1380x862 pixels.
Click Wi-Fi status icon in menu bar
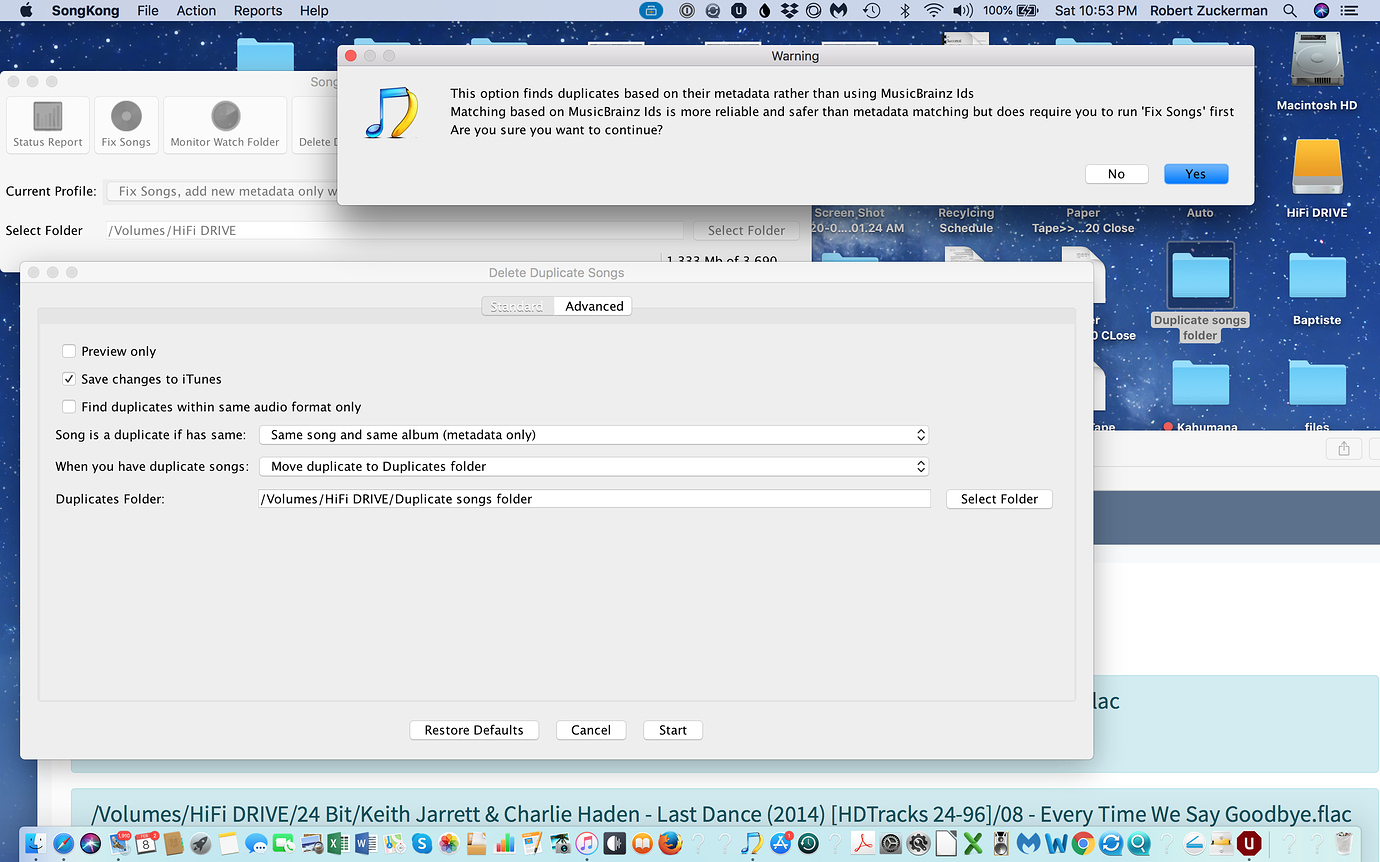tap(933, 10)
